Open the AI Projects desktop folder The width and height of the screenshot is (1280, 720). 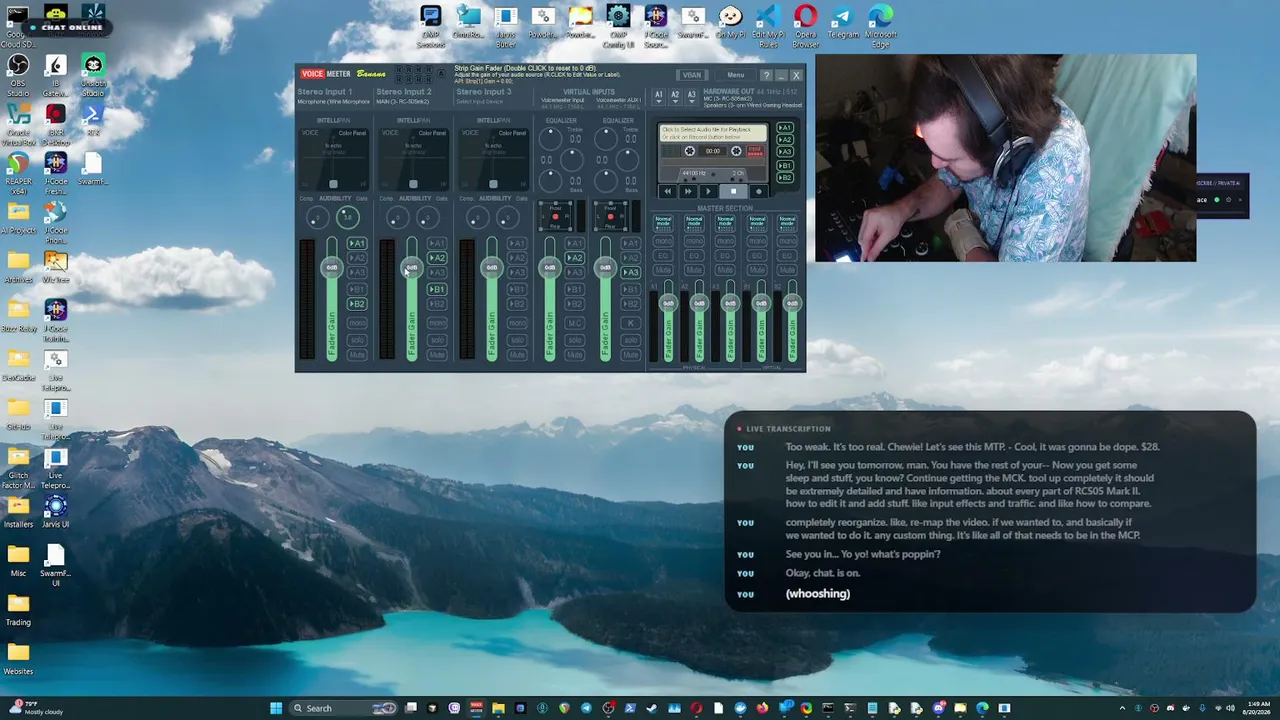click(18, 220)
